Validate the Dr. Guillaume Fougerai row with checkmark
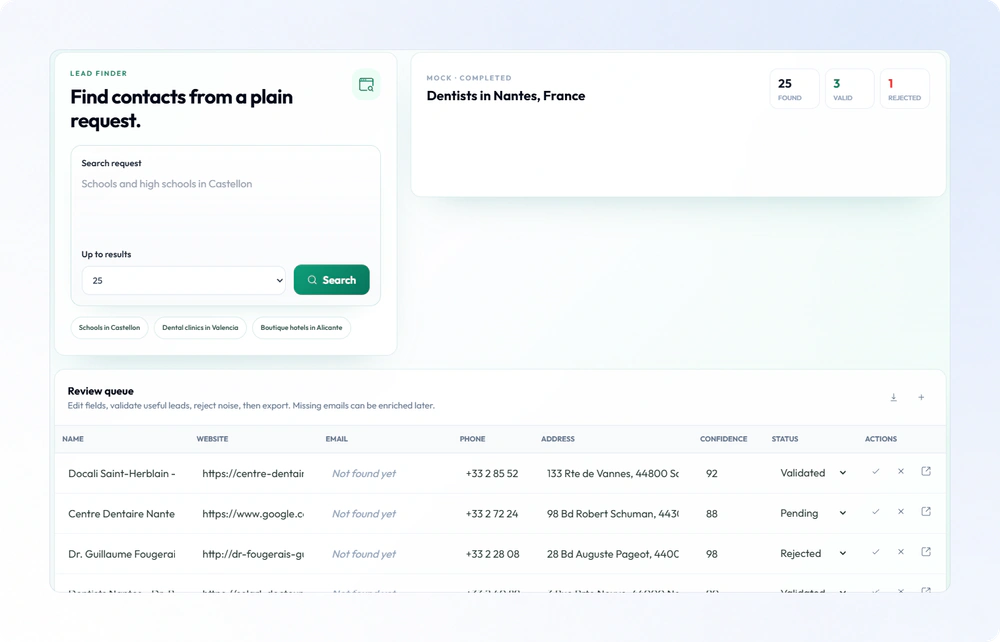1000x642 pixels. [876, 552]
